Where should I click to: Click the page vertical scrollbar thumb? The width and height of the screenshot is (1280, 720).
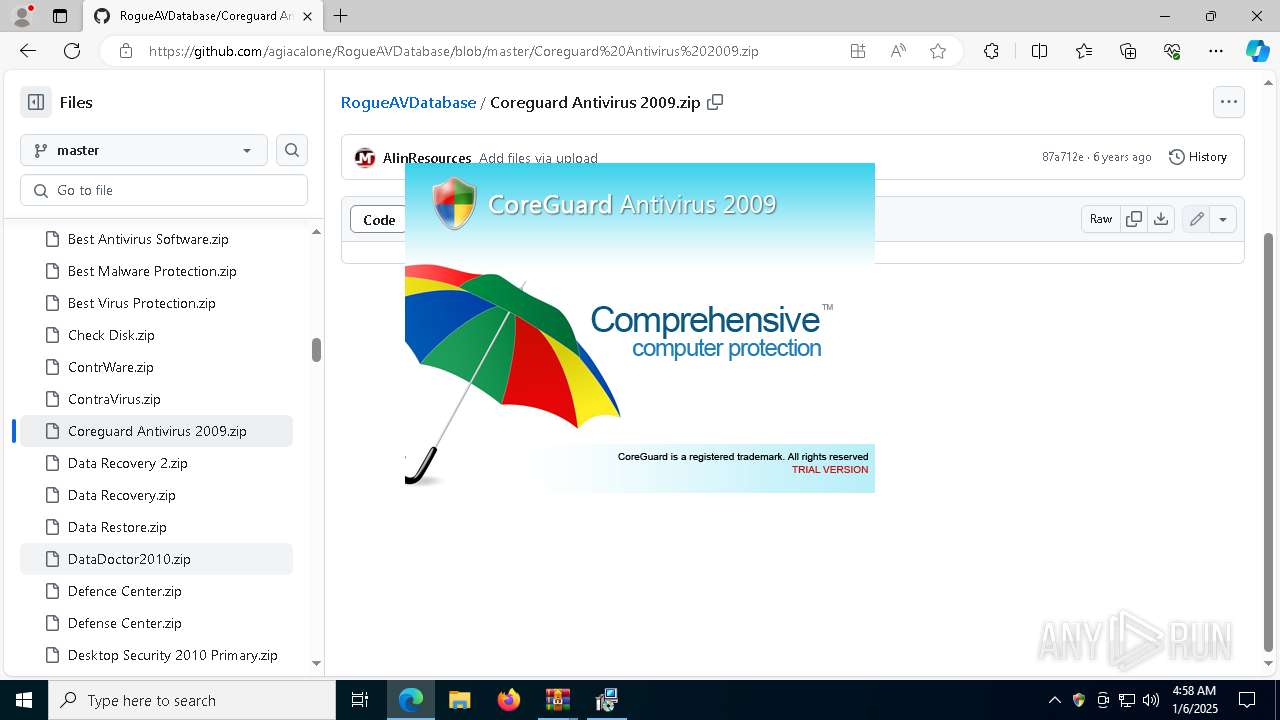1269,442
